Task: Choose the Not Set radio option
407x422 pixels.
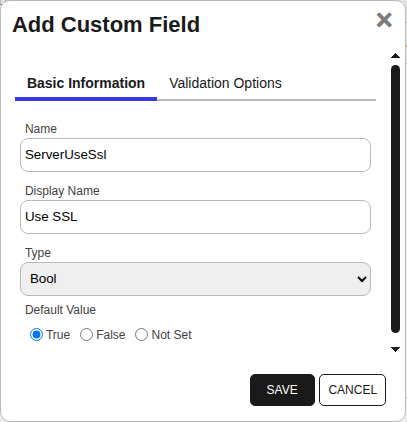Action: point(141,335)
